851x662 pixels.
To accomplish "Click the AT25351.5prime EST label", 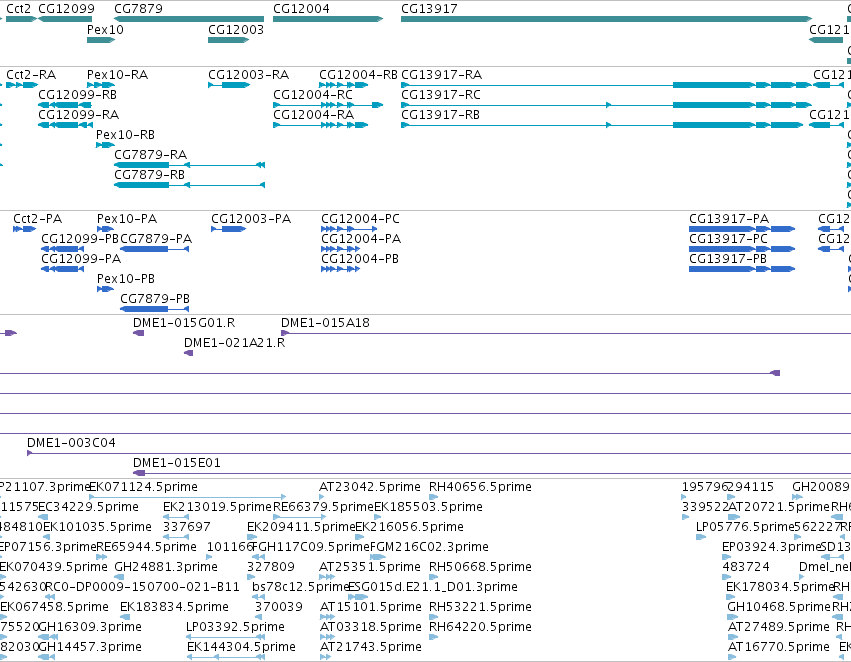I will 370,567.
